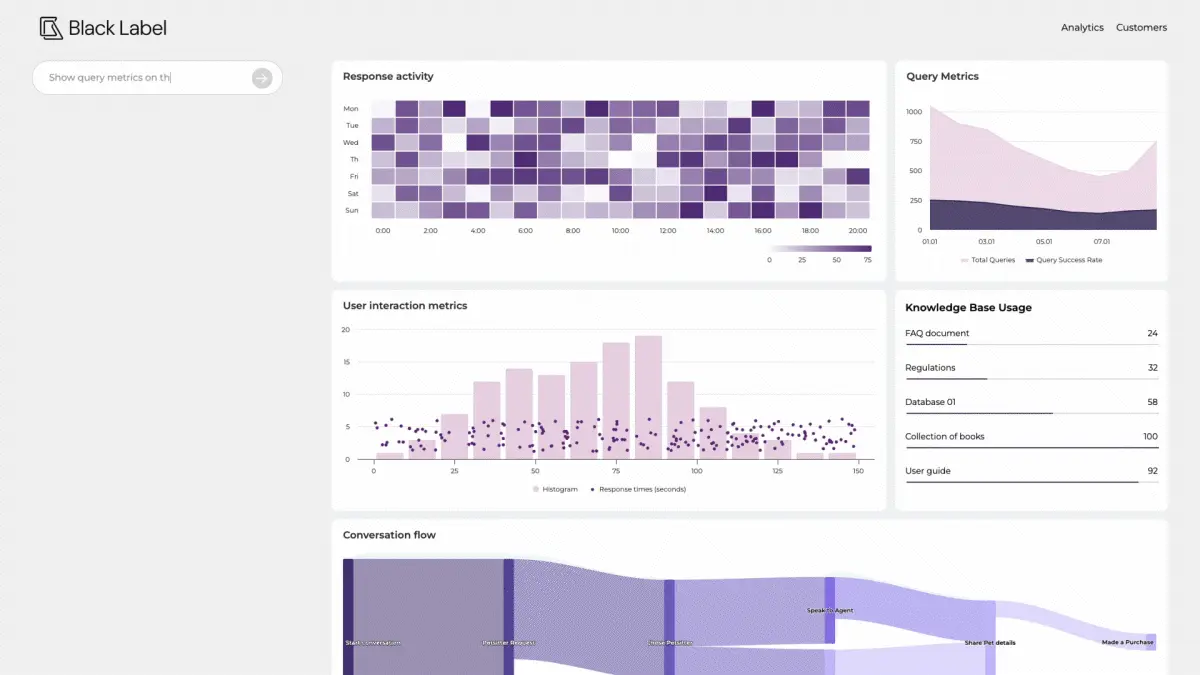Click the Made a Purchase flow node
This screenshot has width=1200, height=675.
1150,642
